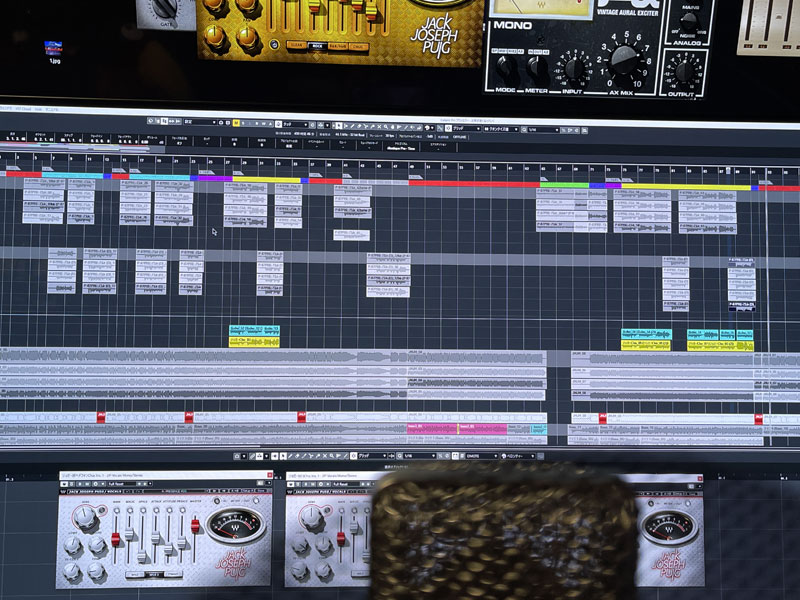Select the arrow Object Selection tool in top Cubase toolbar
This screenshot has height=600, width=800.
[338, 126]
